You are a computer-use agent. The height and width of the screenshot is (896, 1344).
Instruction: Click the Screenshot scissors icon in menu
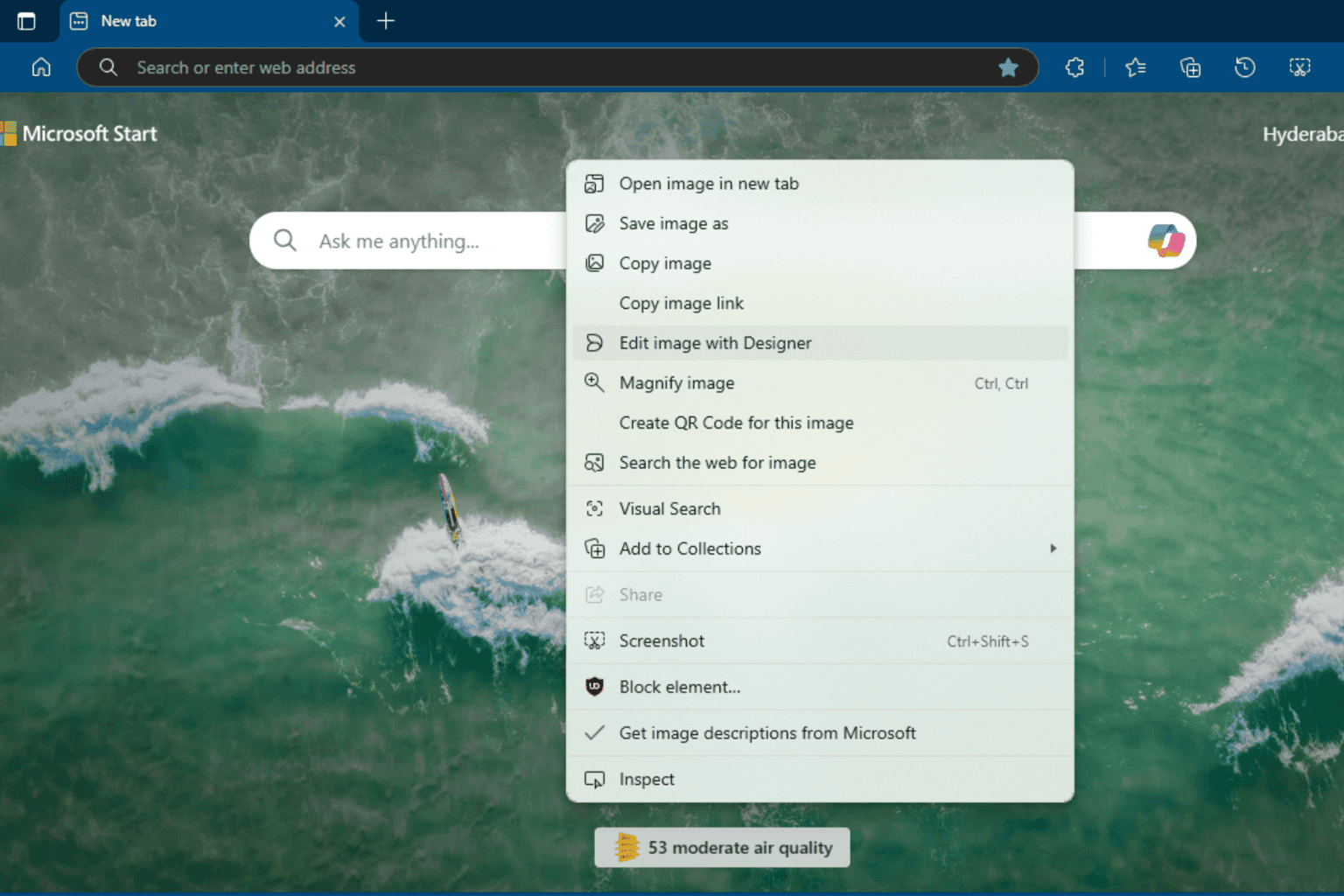coord(594,641)
